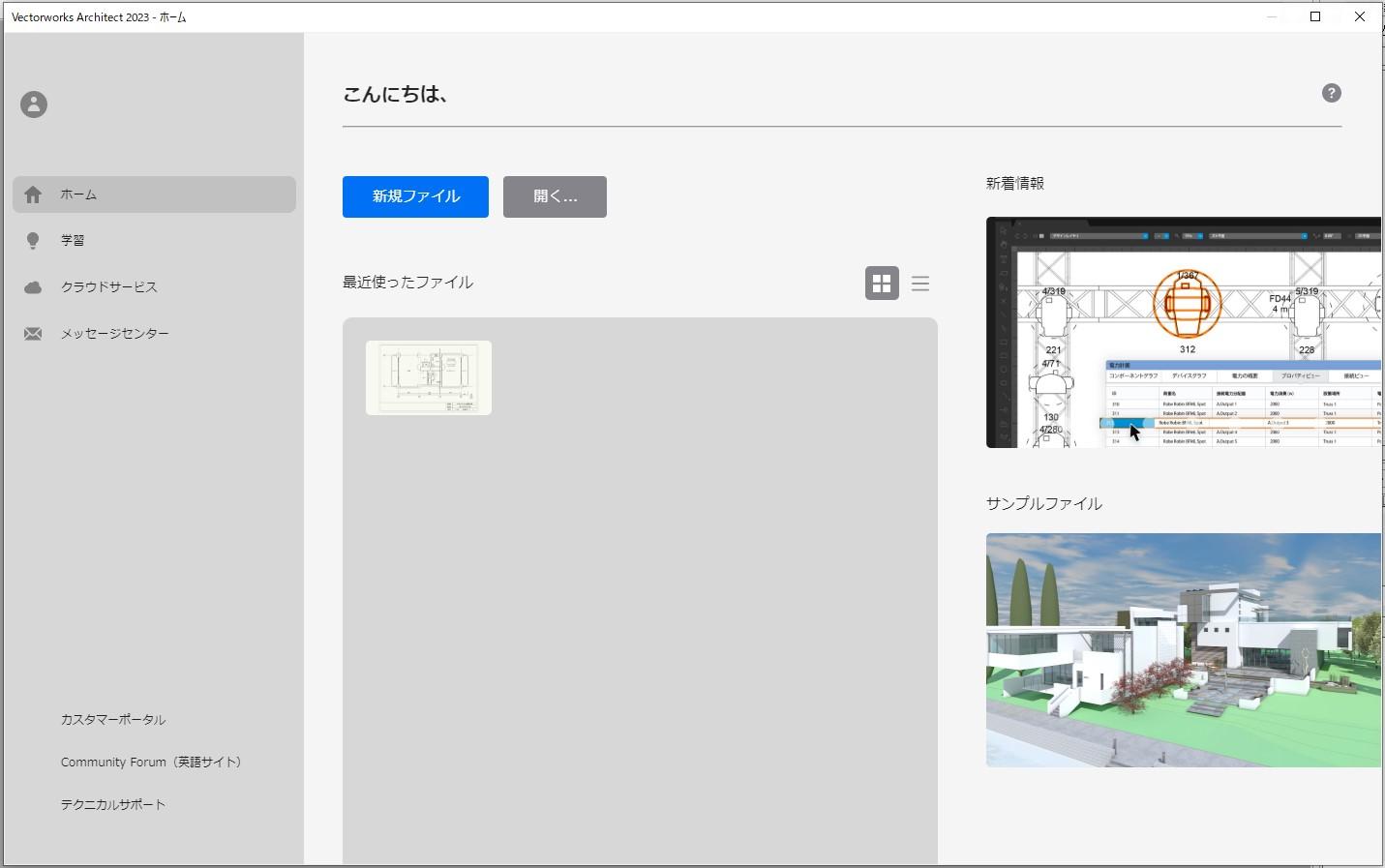Go to クラウドサービス page
Viewport: 1385px width, 868px height.
[108, 287]
